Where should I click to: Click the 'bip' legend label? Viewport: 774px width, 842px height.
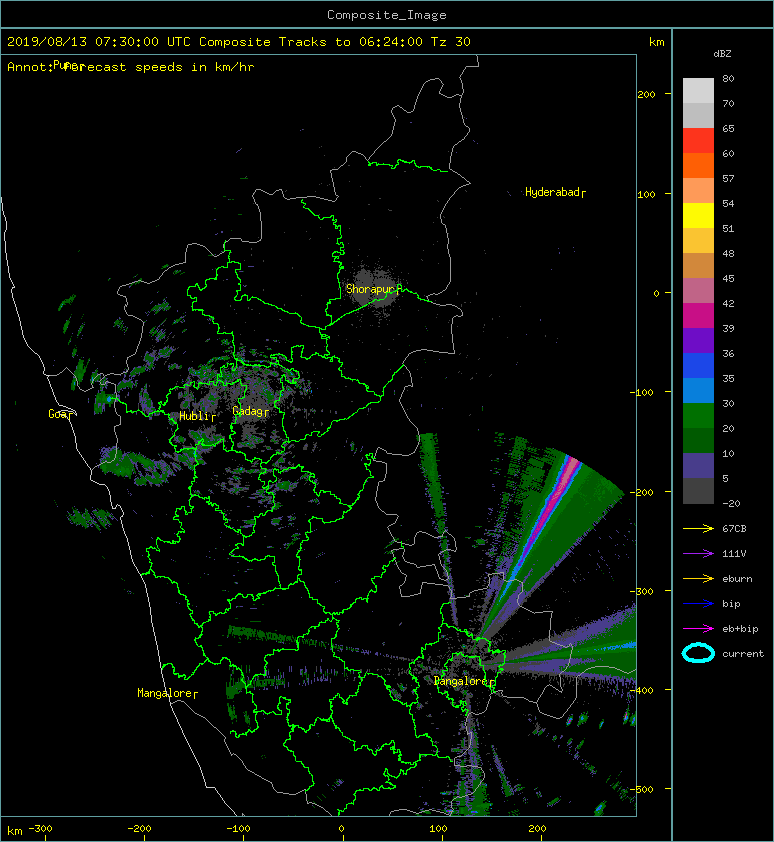click(732, 604)
